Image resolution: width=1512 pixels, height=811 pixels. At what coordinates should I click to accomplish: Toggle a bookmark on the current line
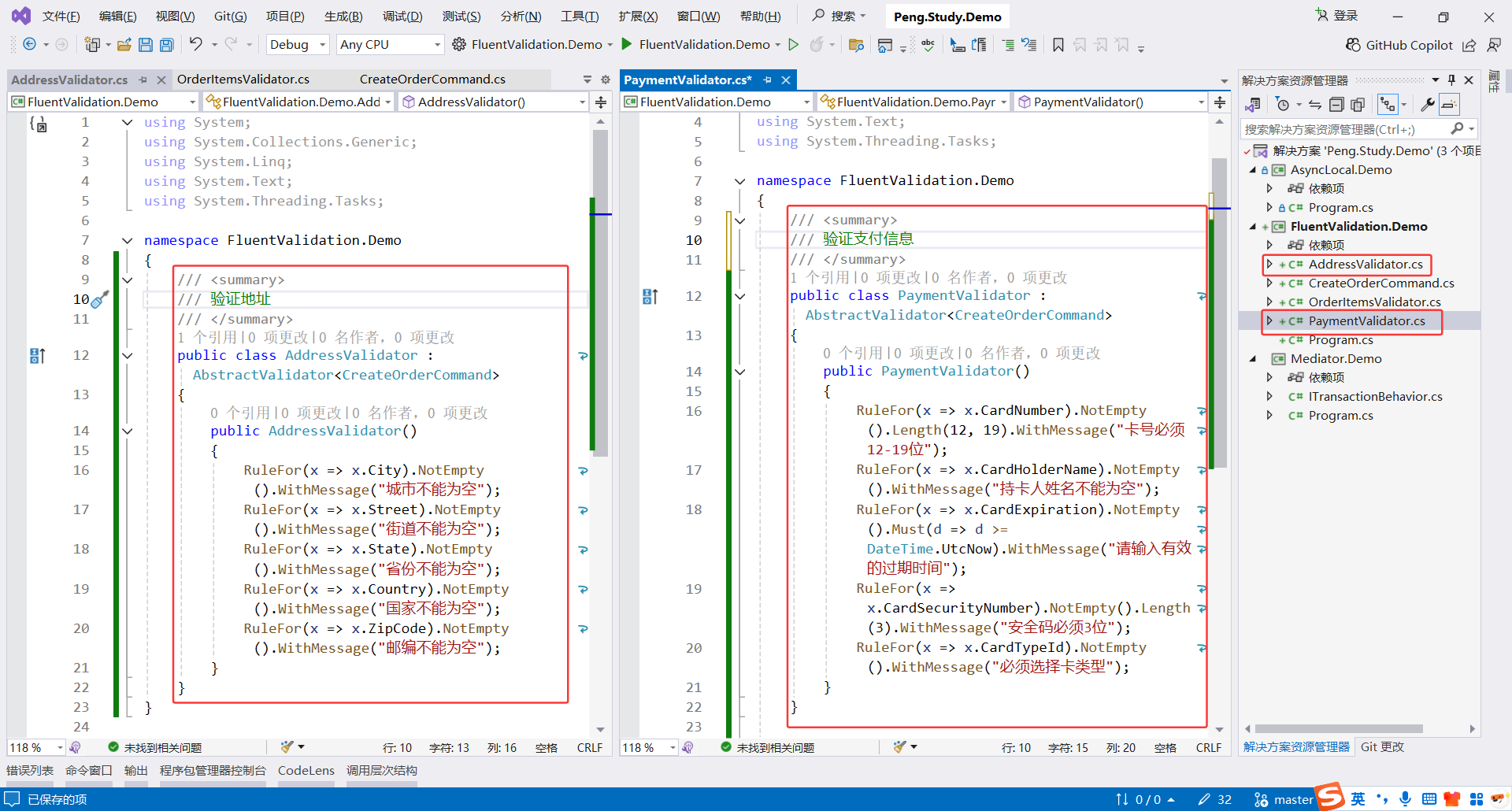pos(1058,45)
